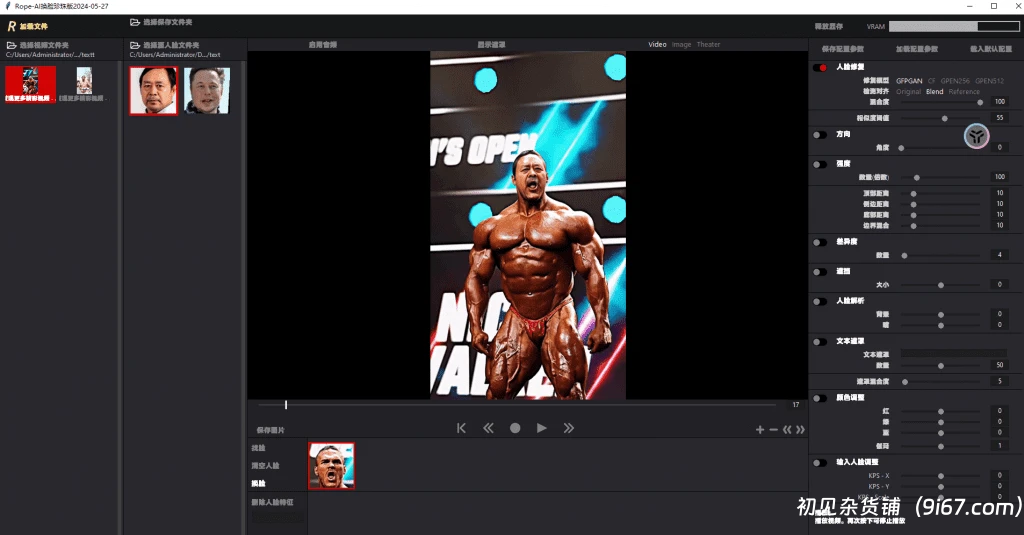Open the select save folder icon
Screen dimensions: 1024x535
point(135,22)
